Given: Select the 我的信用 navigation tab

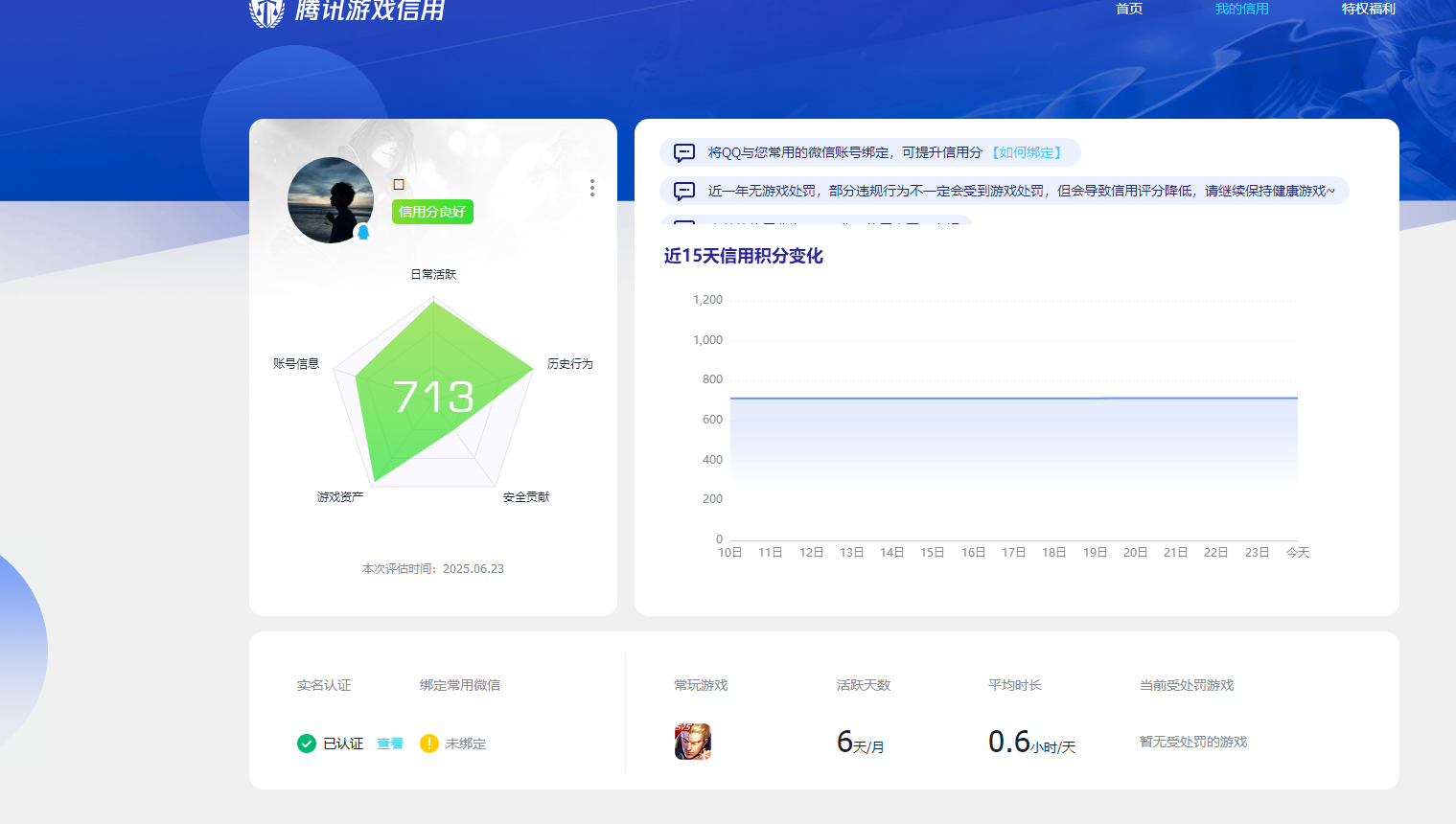Looking at the screenshot, I should (x=1241, y=9).
